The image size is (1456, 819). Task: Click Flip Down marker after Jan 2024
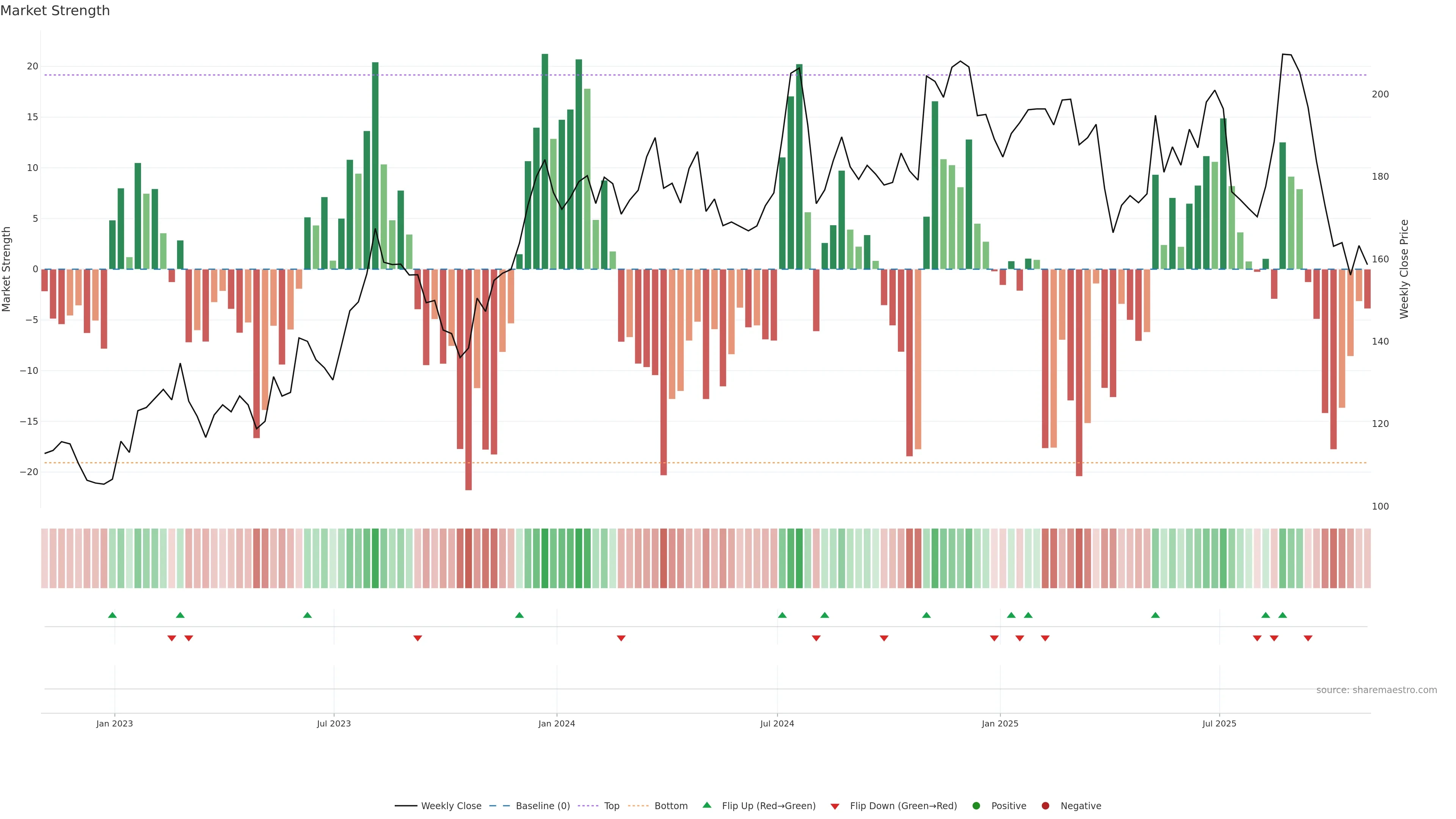(x=621, y=638)
